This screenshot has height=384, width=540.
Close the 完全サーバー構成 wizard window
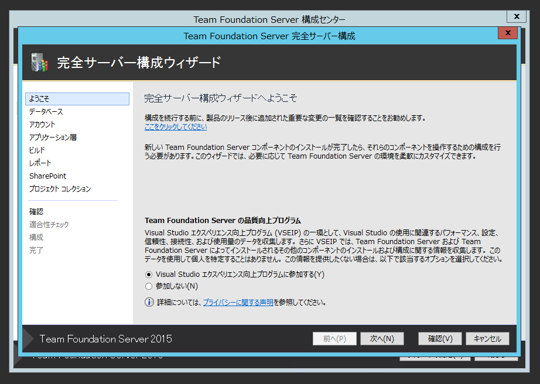click(508, 33)
